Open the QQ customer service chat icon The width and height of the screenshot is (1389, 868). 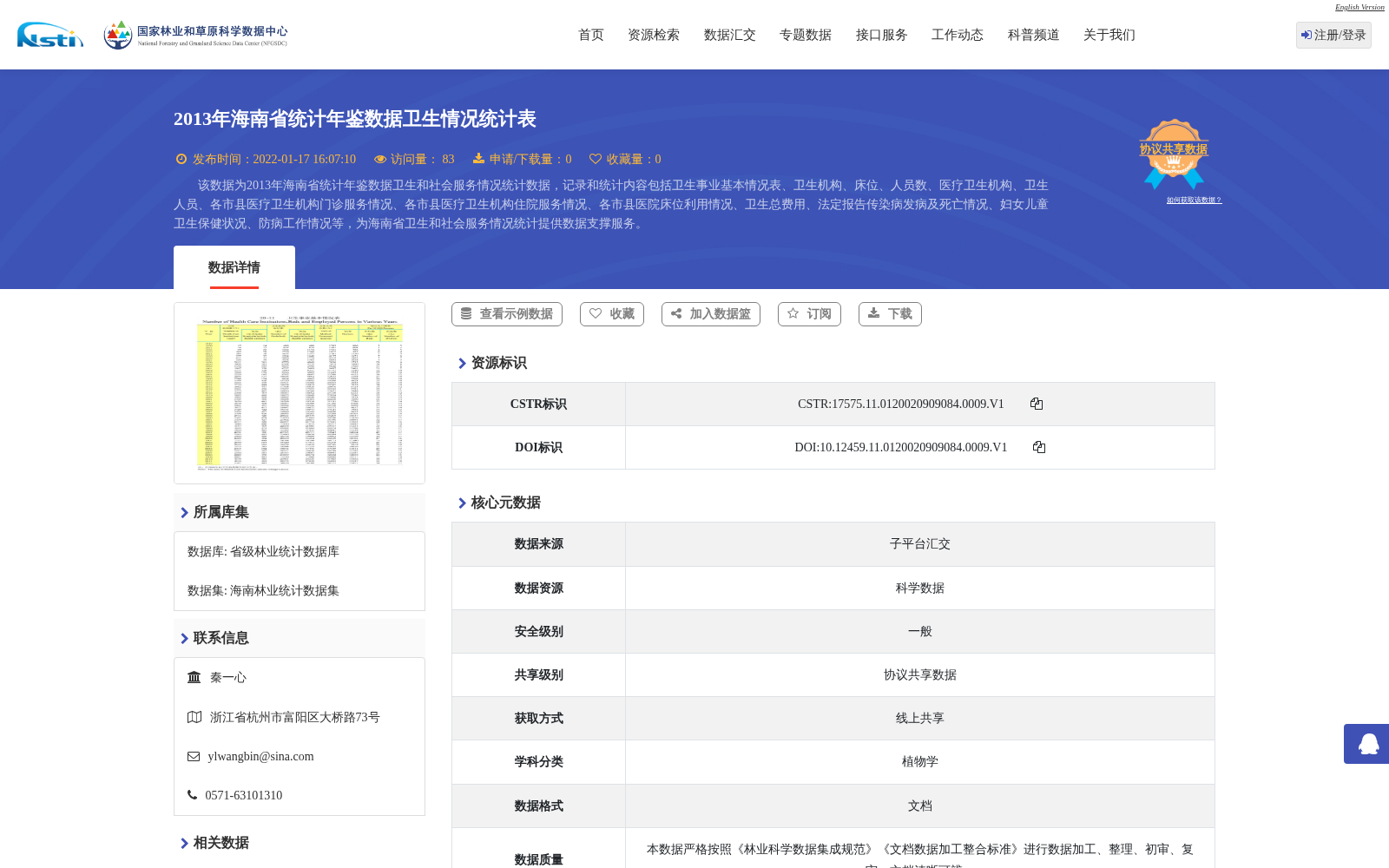(x=1368, y=744)
